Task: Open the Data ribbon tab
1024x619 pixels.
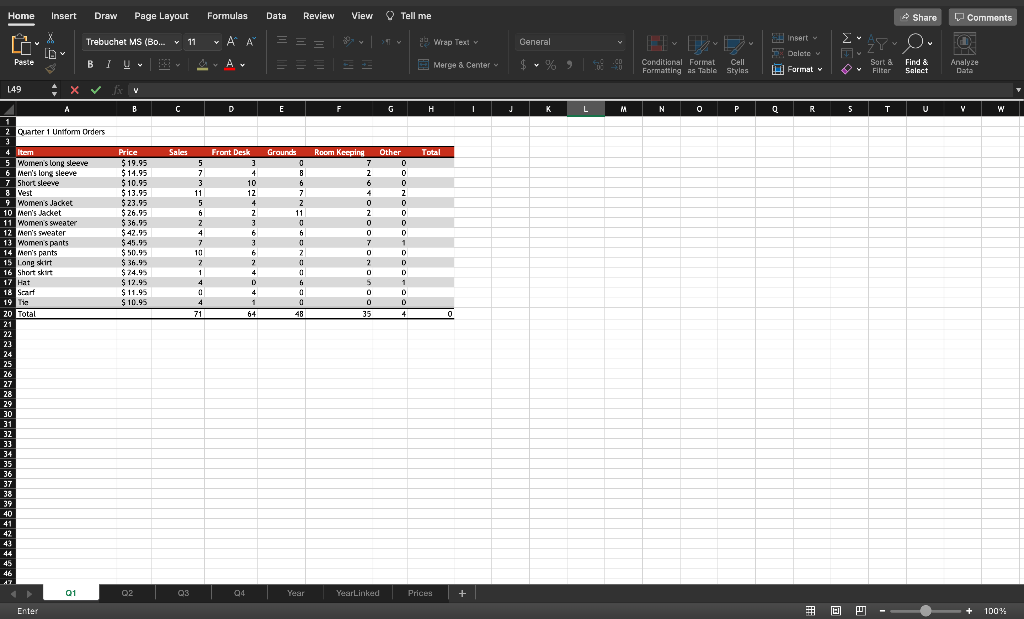Action: click(x=276, y=16)
